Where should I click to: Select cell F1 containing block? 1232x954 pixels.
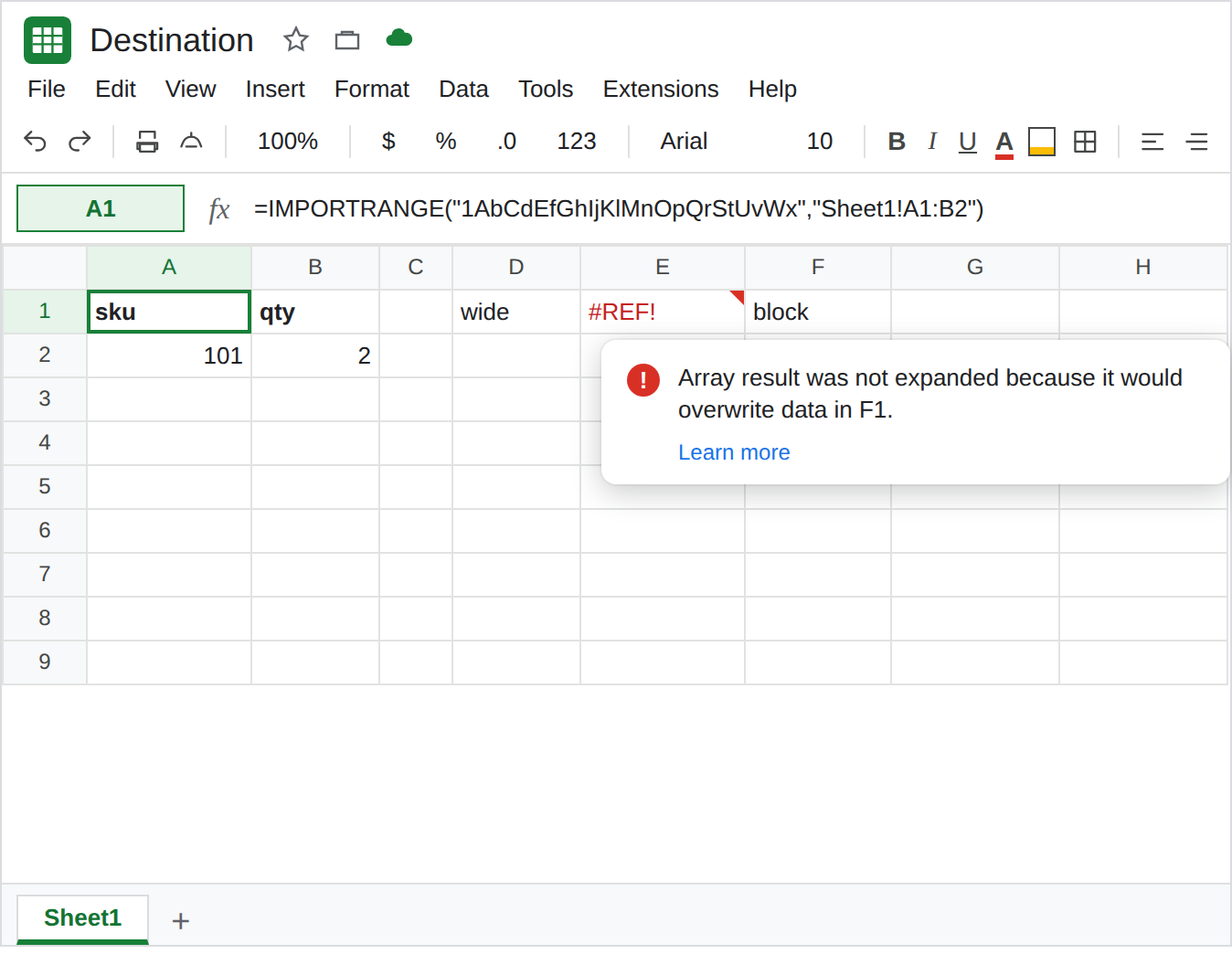tap(818, 312)
